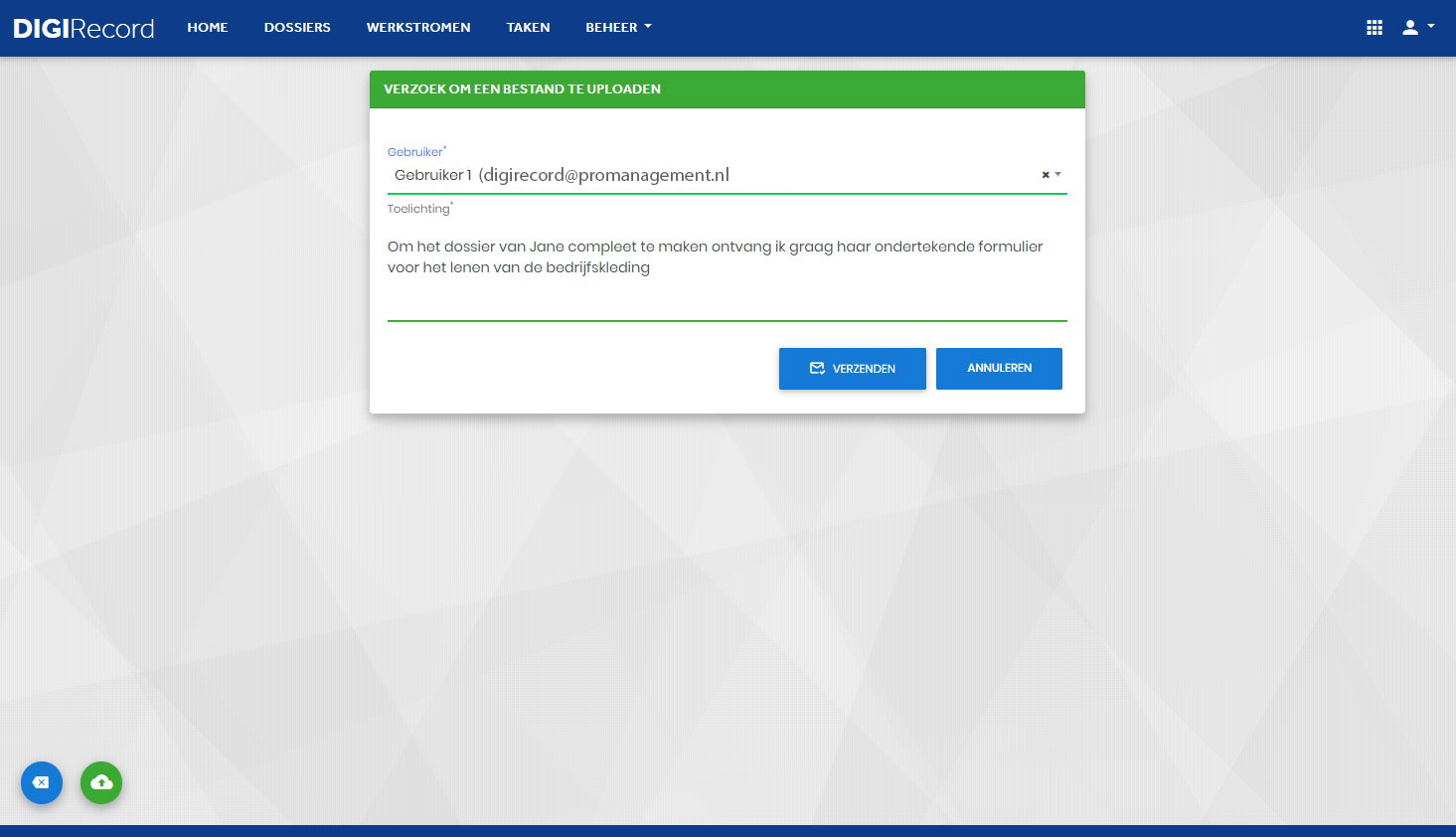Open the Dossiers menu item
This screenshot has height=837, width=1456.
pos(297,28)
